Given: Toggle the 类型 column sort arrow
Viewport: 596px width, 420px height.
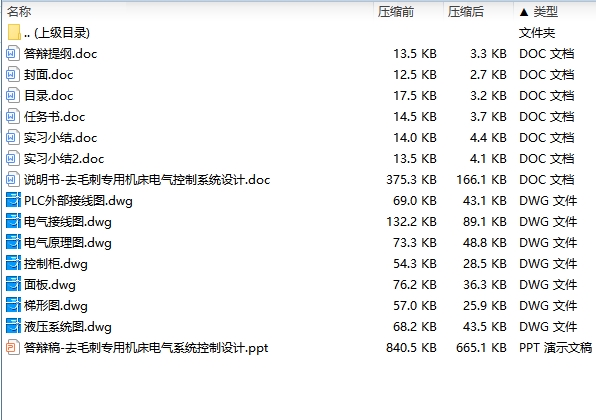Looking at the screenshot, I should (x=524, y=12).
